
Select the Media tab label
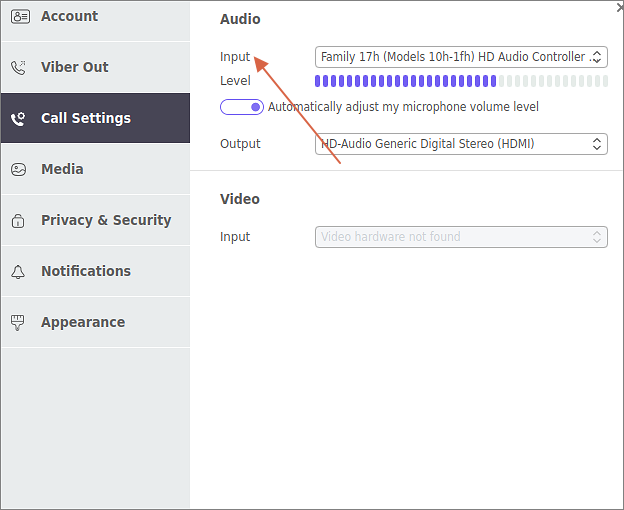click(x=62, y=169)
